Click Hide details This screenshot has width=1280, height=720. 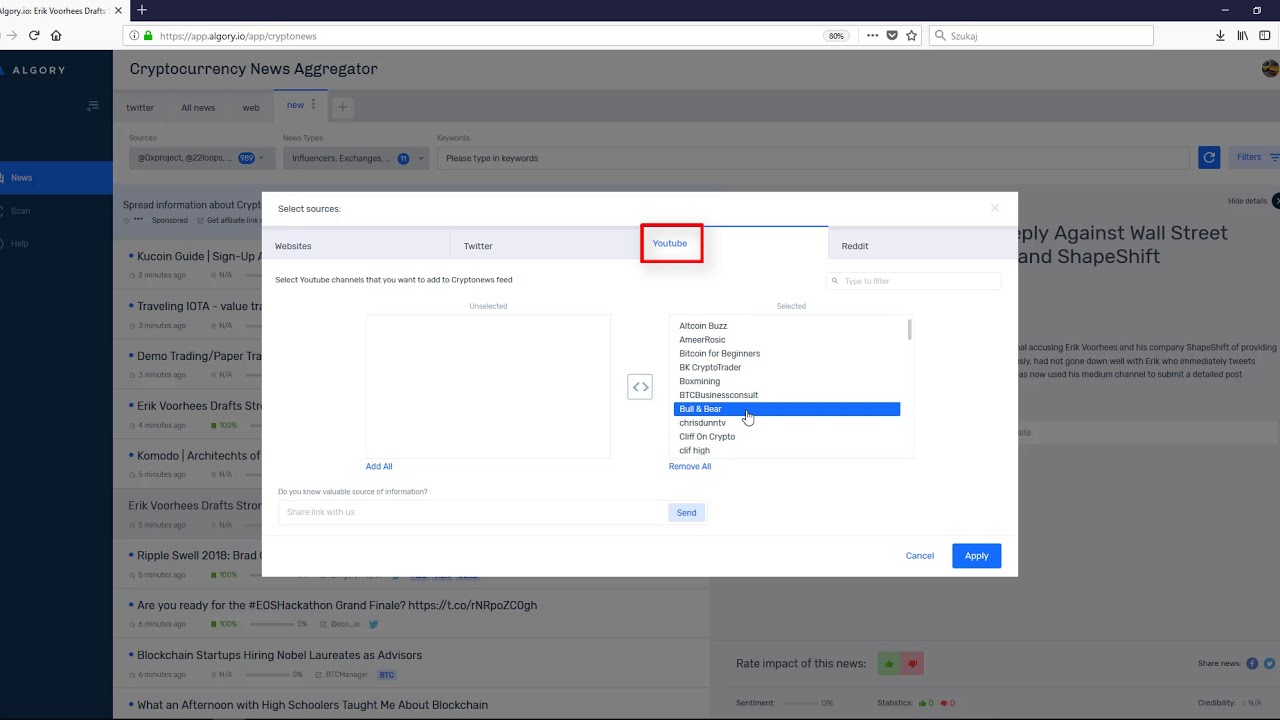coord(1247,201)
